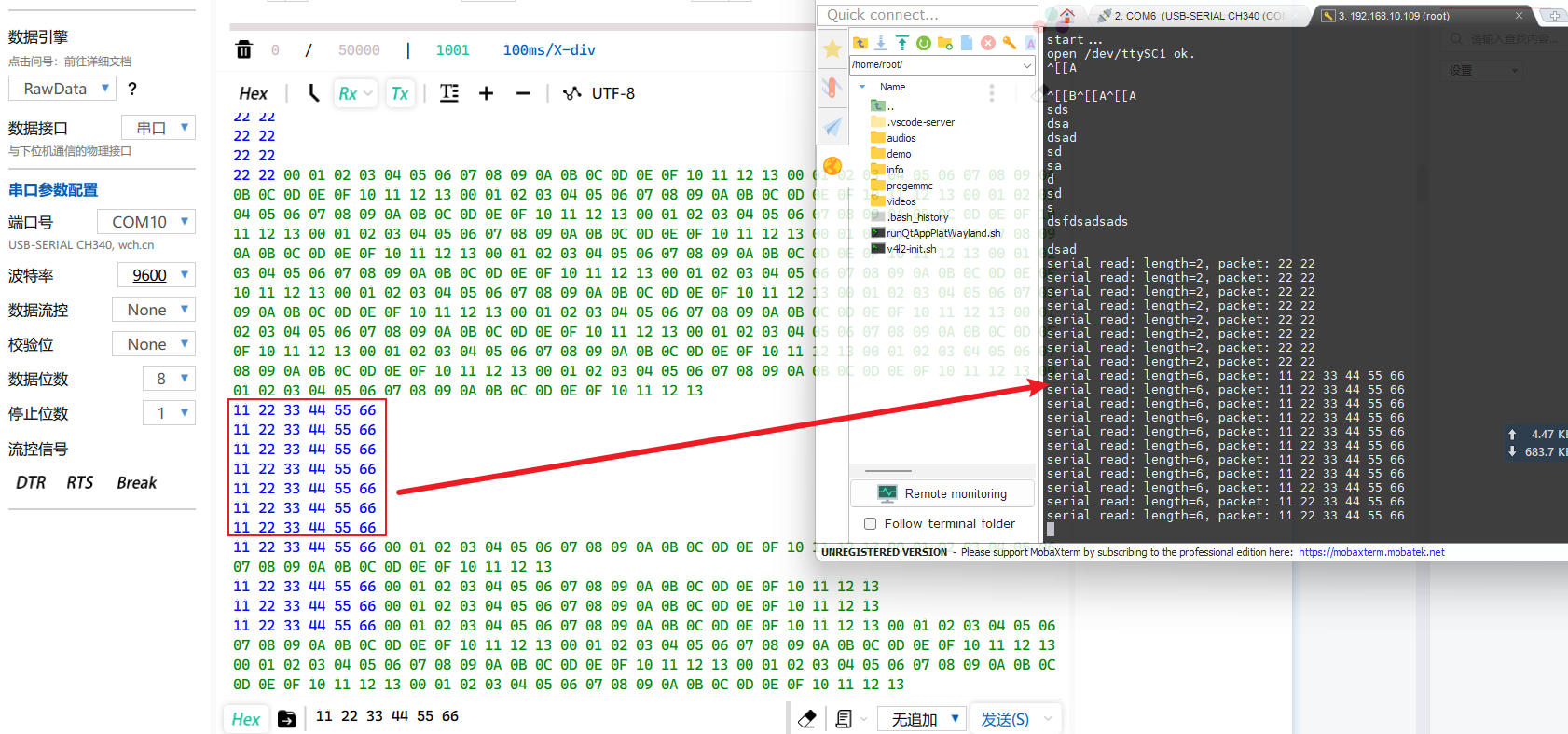1568x734 pixels.
Task: Click the star Sessions sidebar icon
Action: 832,48
